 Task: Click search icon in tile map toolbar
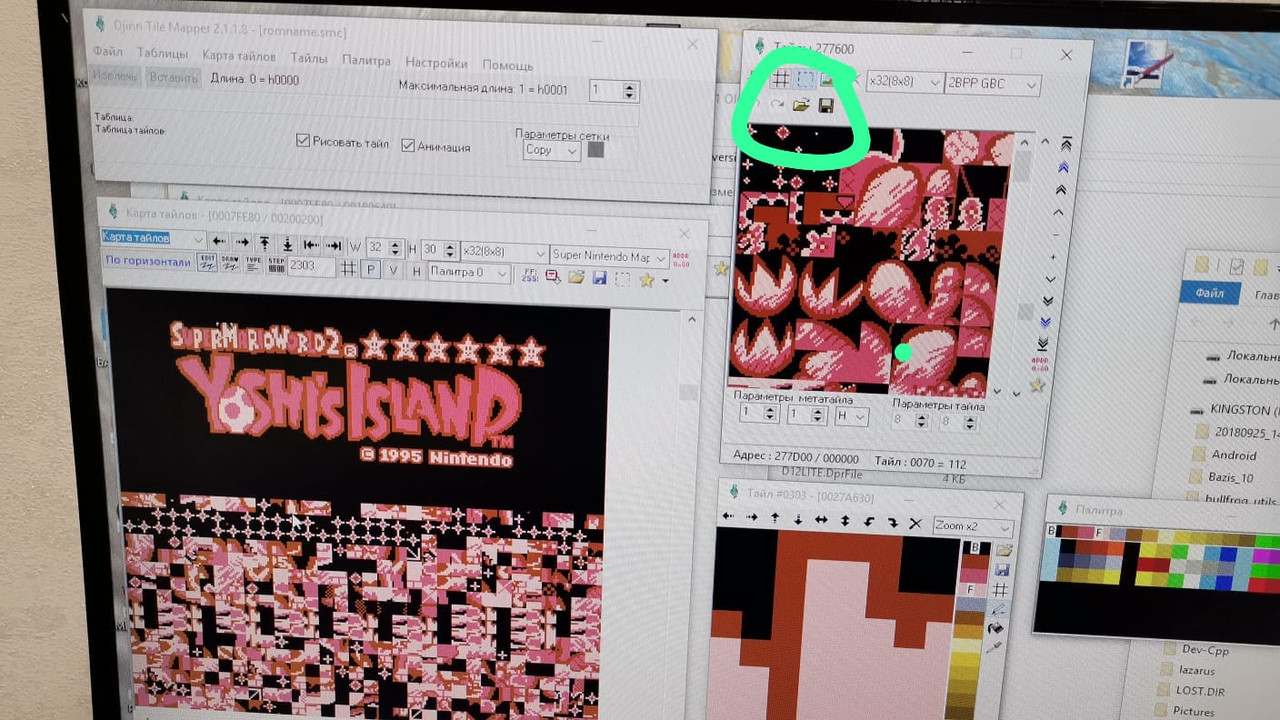pyautogui.click(x=553, y=276)
